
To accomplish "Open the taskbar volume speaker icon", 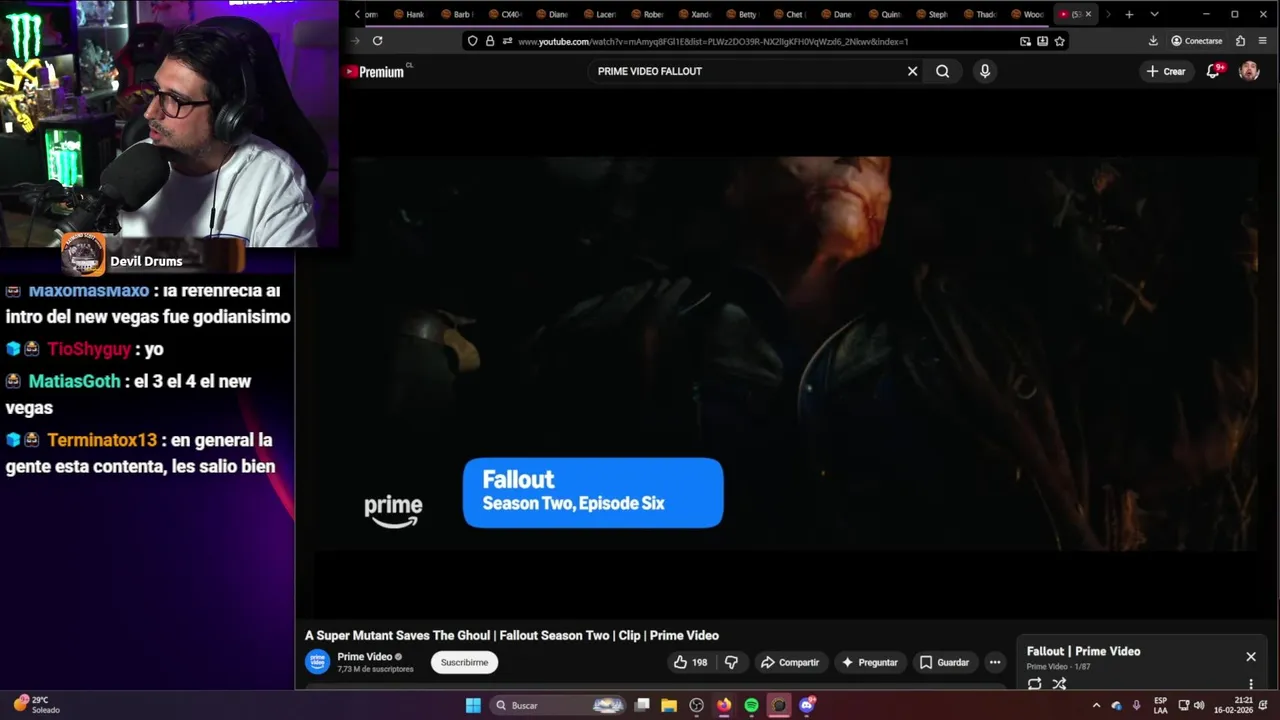I will pos(1198,705).
